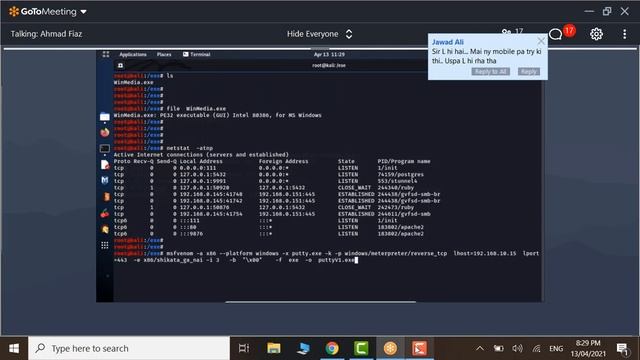Click the Type here to search box

click(129, 348)
